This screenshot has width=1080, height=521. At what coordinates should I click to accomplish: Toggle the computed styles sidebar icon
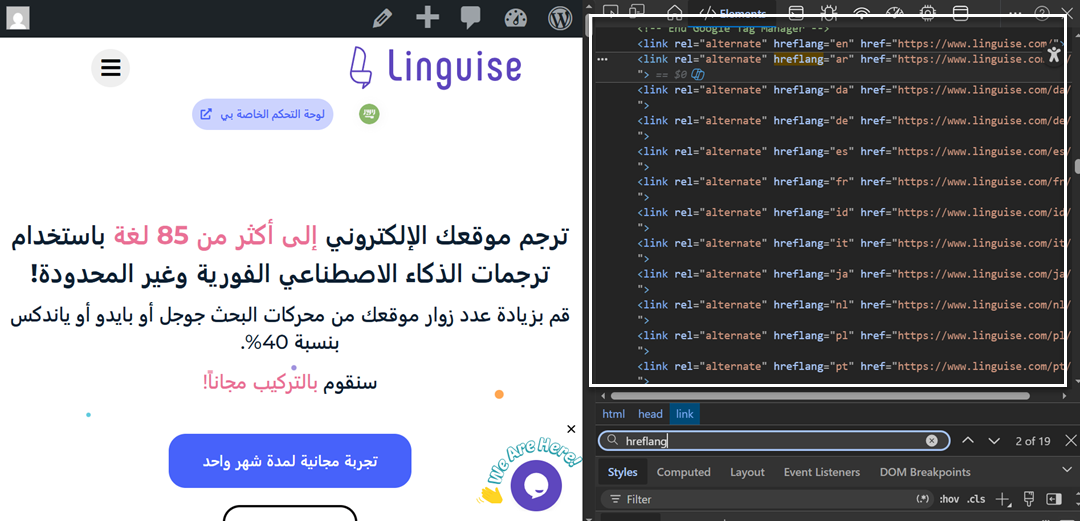tap(1053, 499)
